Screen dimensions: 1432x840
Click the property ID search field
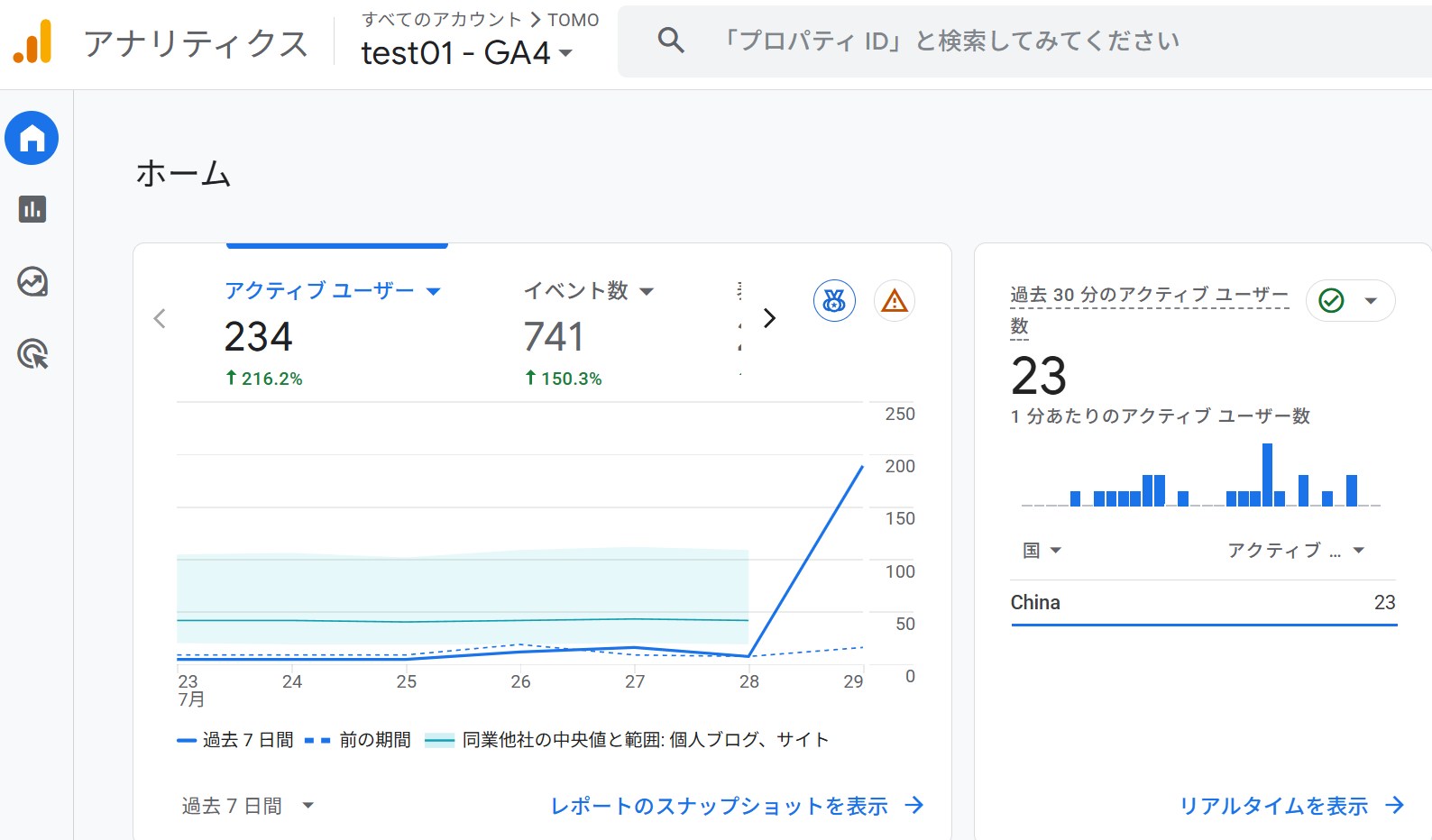(x=1024, y=41)
